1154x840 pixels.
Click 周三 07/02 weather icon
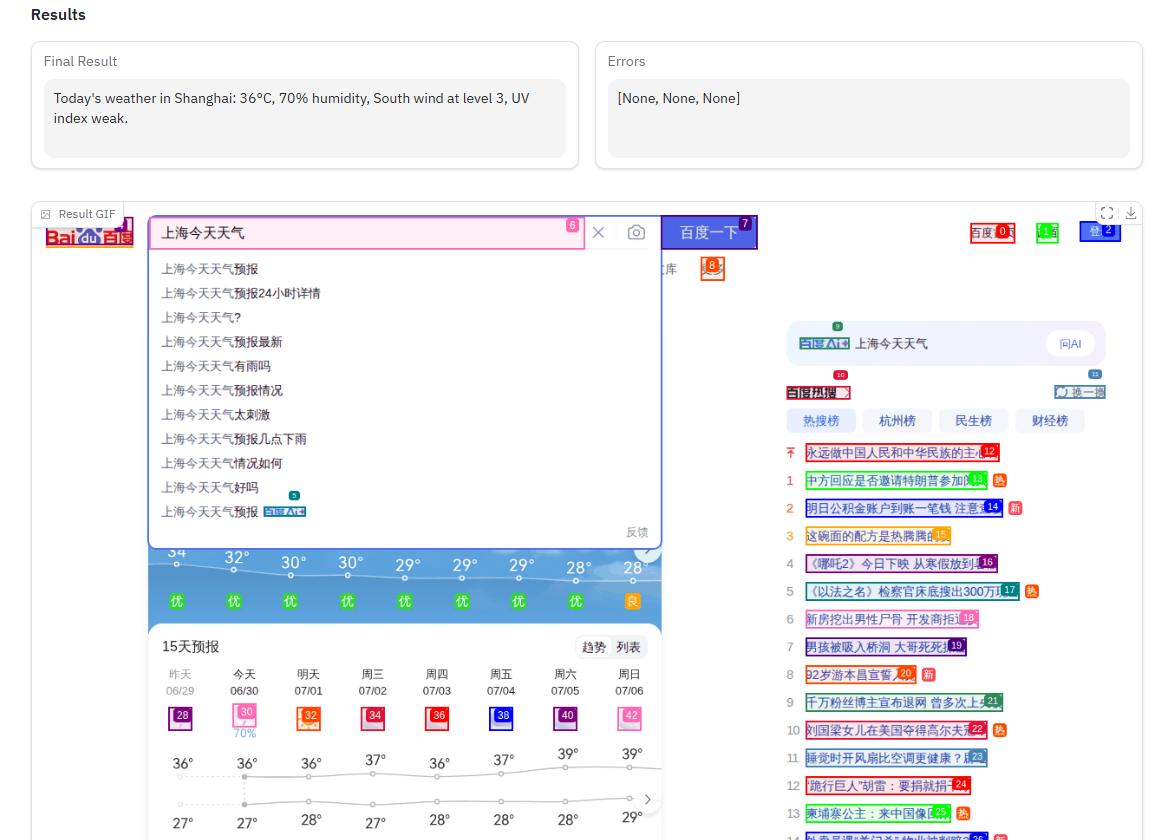372,719
